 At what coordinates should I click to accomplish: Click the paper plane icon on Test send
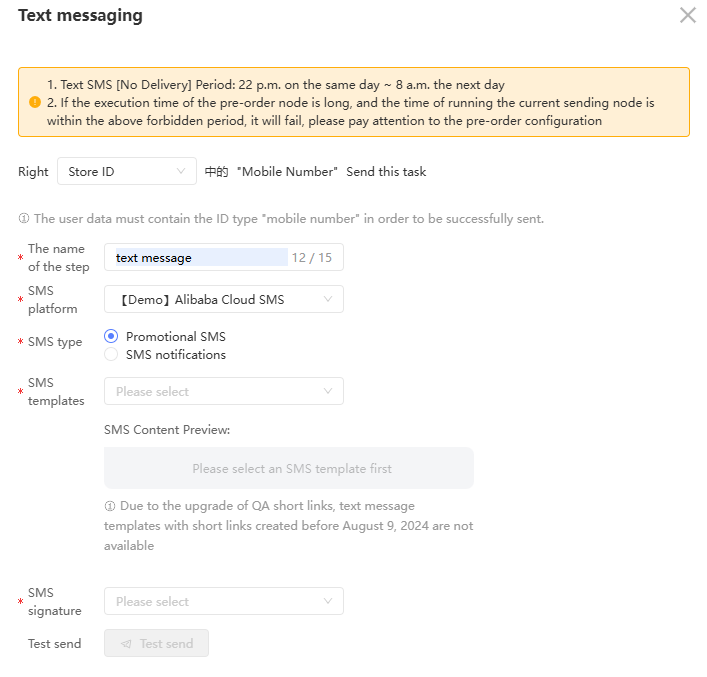coord(126,644)
